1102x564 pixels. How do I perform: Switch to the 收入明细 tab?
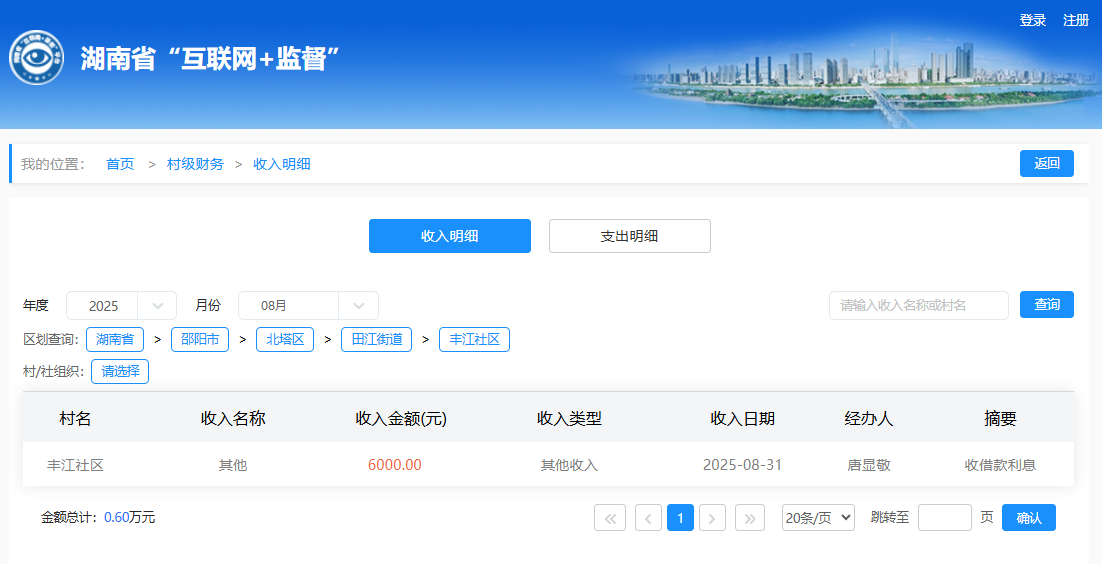449,236
